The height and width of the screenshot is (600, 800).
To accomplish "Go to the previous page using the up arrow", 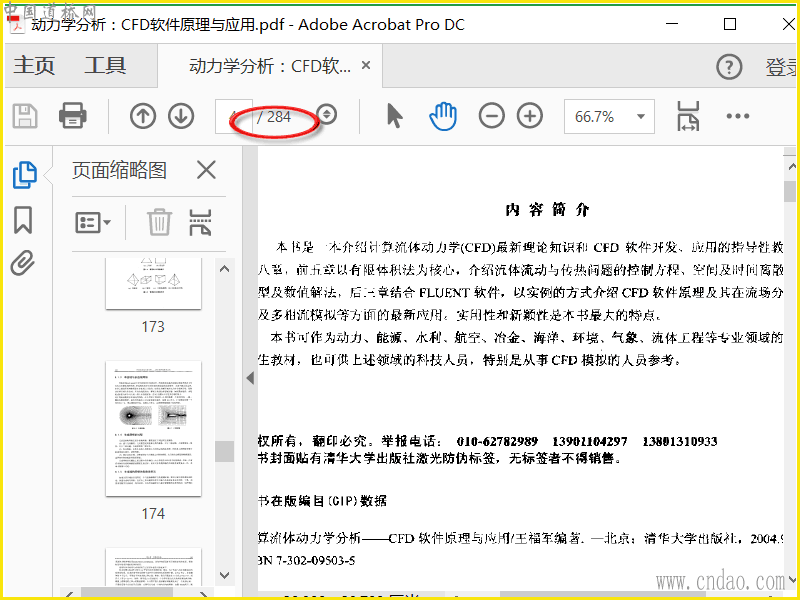I will point(142,116).
